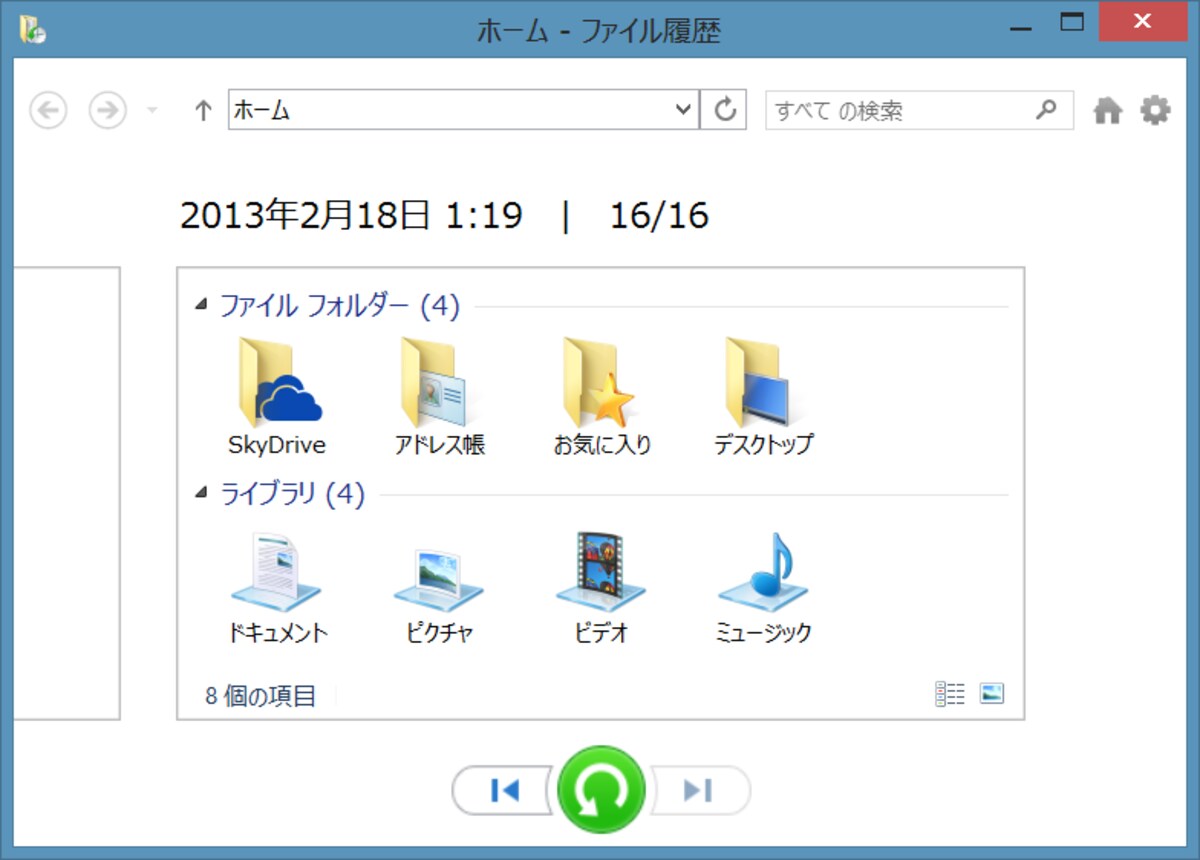Screen dimensions: 1200x860
Task: Click the green restore button
Action: pos(601,790)
